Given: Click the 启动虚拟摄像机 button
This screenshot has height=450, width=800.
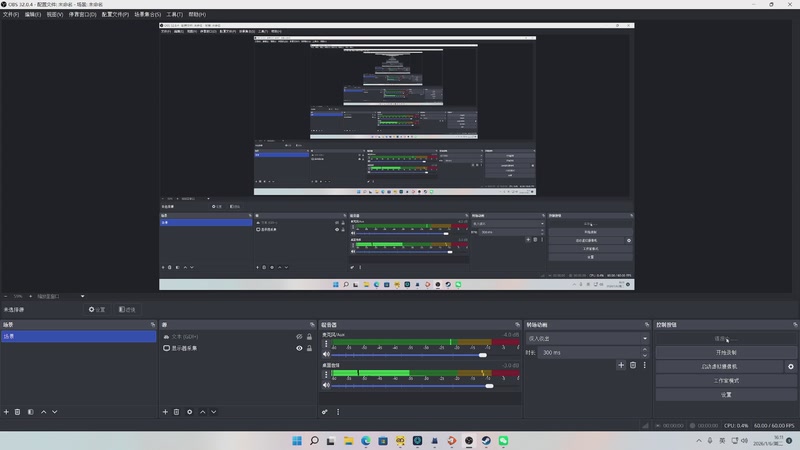Looking at the screenshot, I should click(719, 366).
